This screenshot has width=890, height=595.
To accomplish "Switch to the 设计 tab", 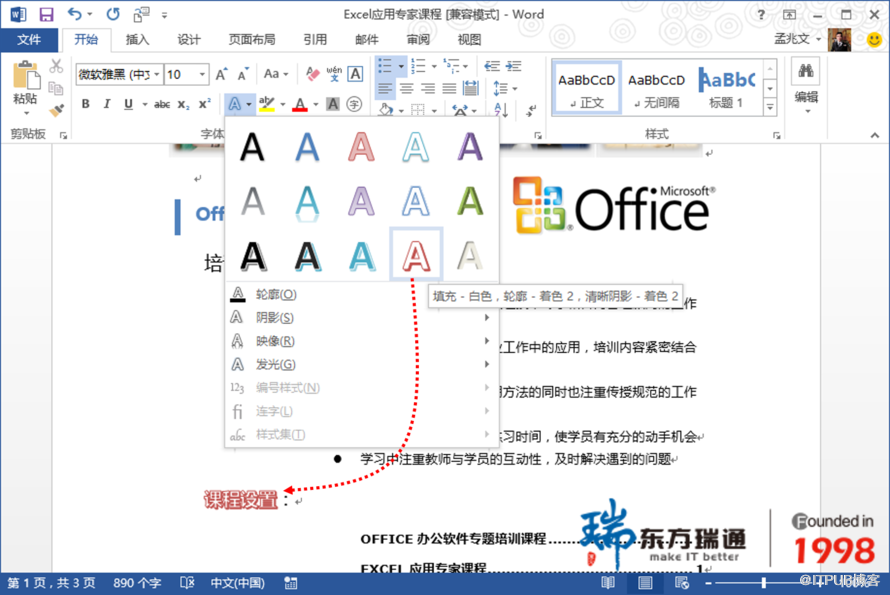I will (x=189, y=39).
